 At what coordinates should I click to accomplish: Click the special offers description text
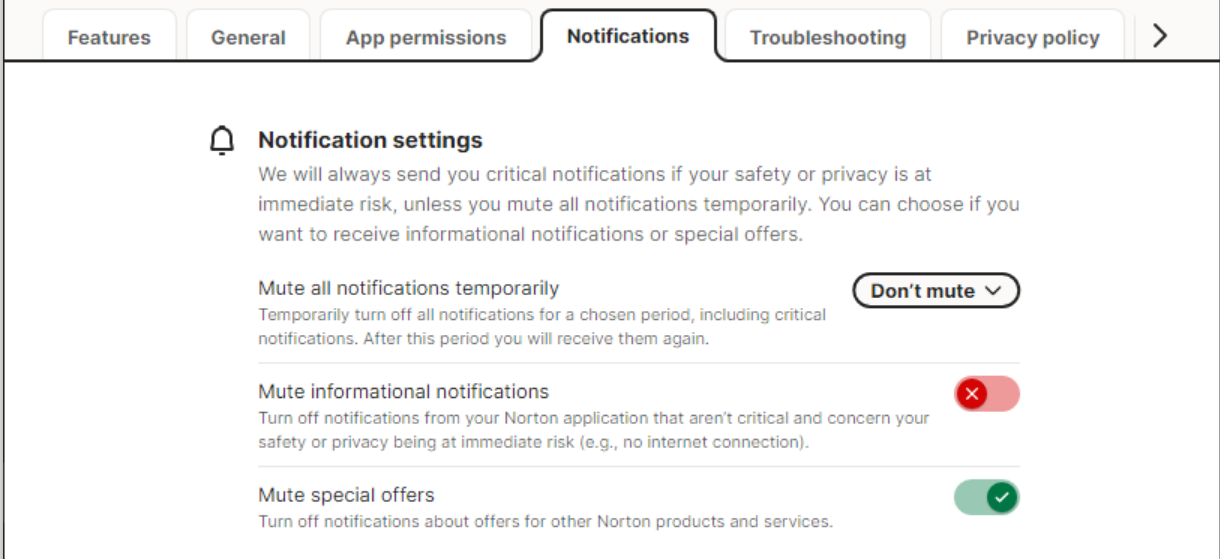(x=545, y=521)
